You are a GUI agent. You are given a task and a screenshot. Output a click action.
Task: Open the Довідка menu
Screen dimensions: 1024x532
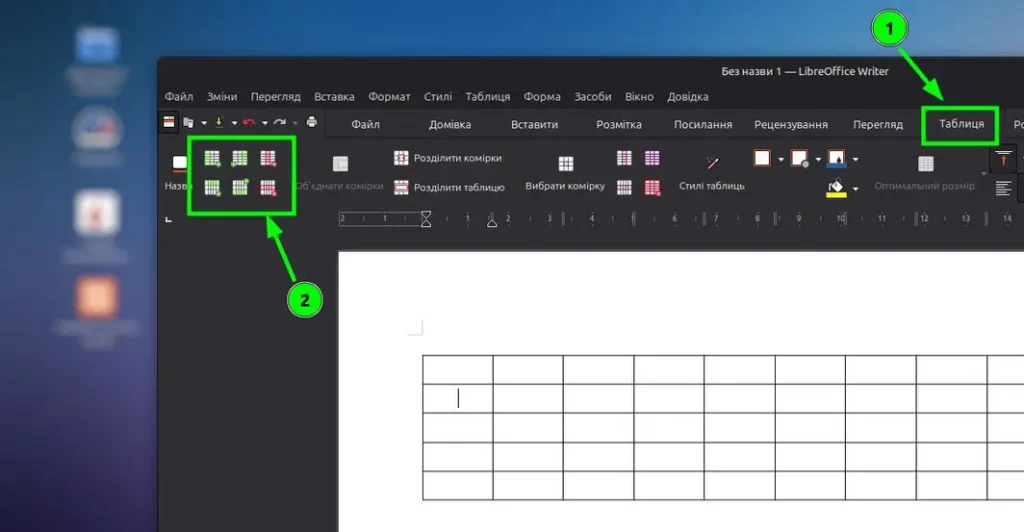click(688, 97)
